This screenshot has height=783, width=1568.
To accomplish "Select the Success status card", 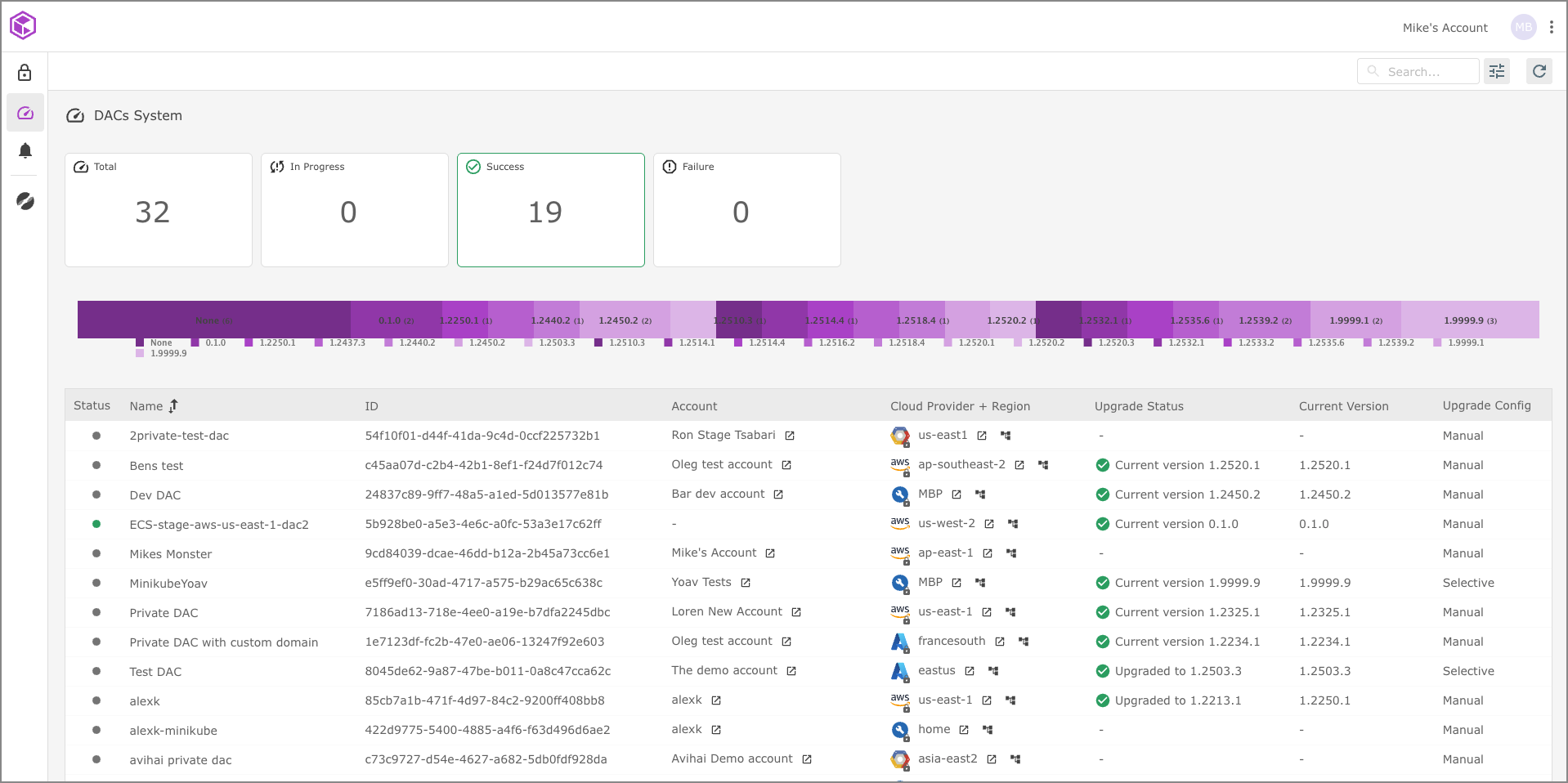I will [x=550, y=210].
